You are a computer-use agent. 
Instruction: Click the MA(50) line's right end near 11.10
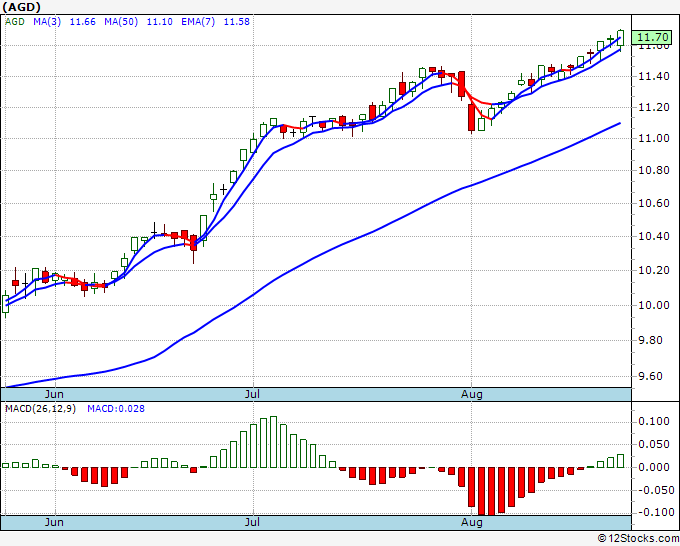coord(619,124)
